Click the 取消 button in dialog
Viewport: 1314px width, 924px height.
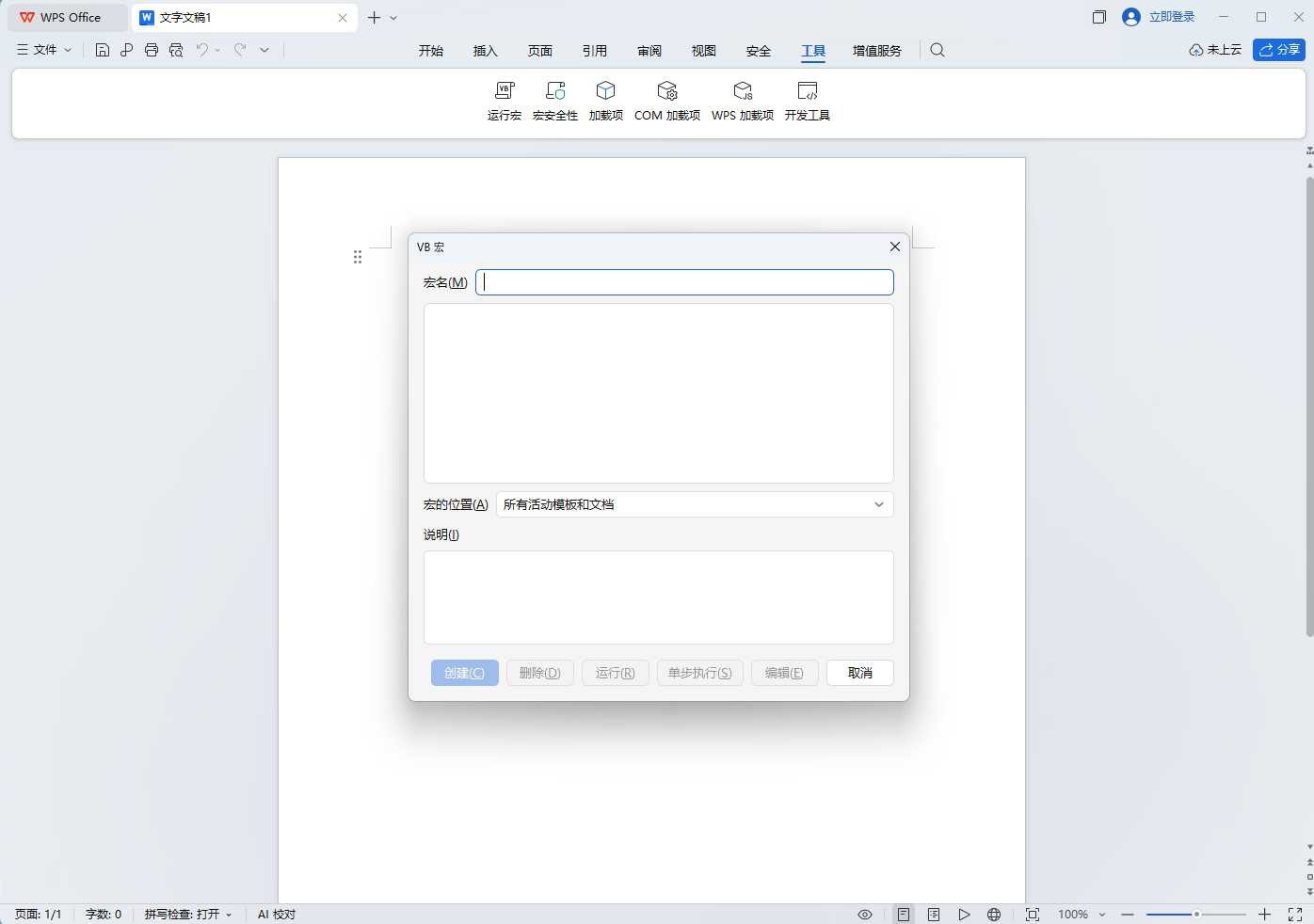[x=860, y=673]
